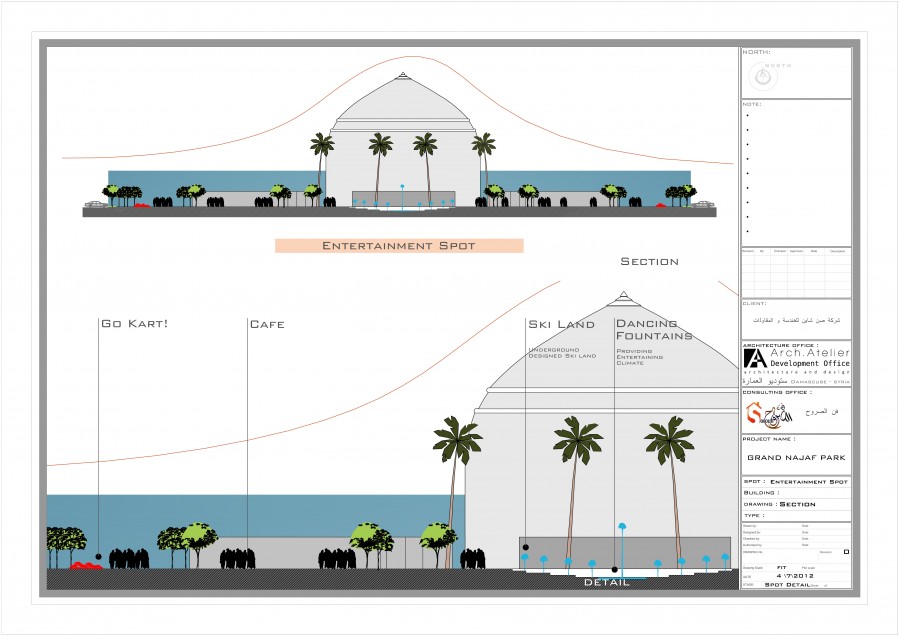
Task: Click the Entertainment Spot orange title banner
Action: pos(399,245)
